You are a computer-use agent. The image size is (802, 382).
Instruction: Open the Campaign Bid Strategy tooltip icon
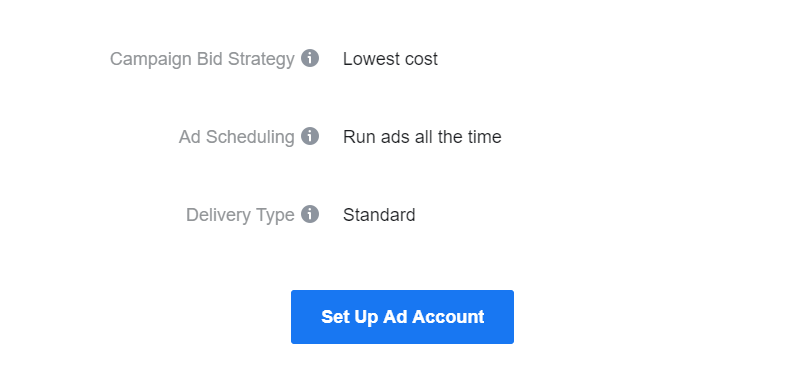[310, 58]
